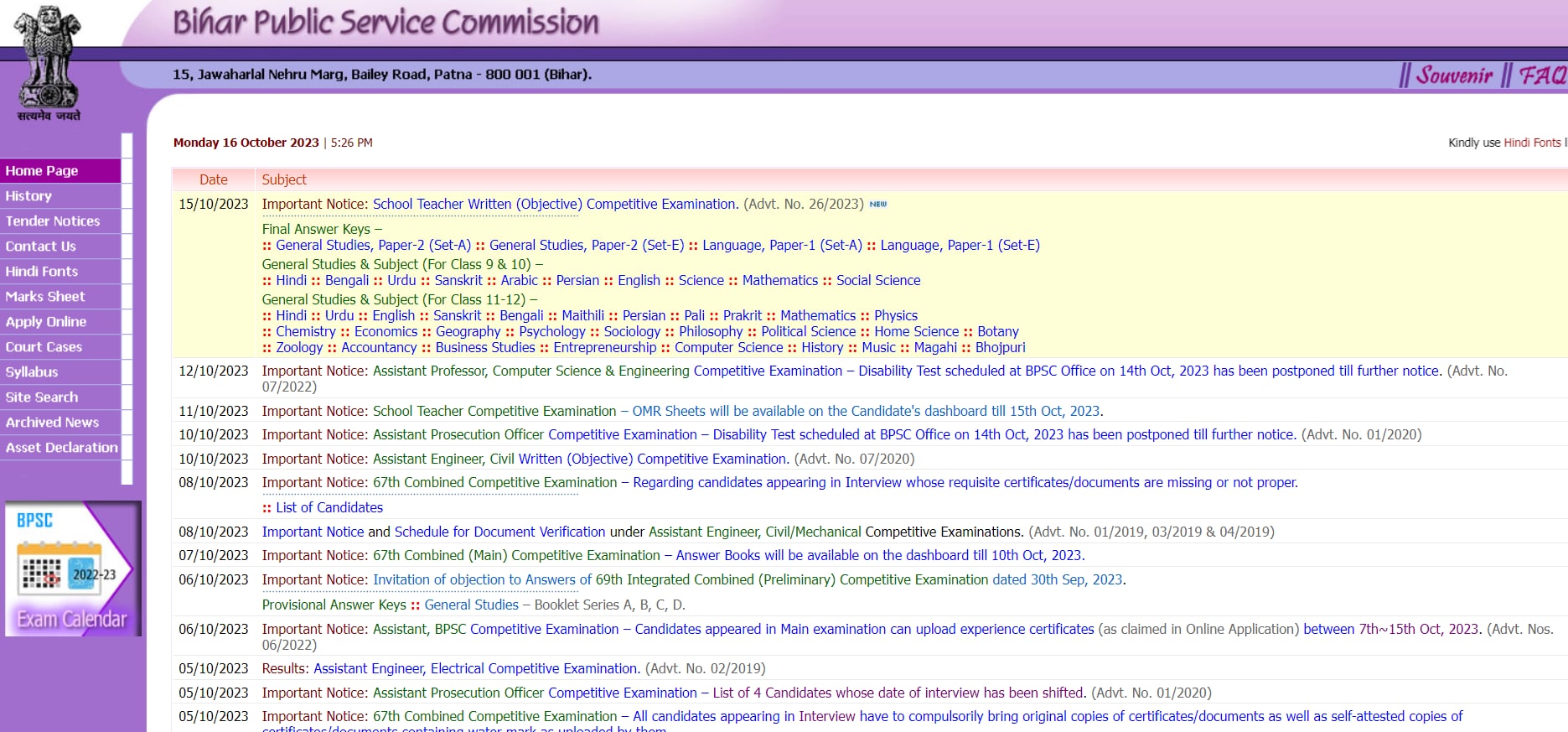Click the NEW badge beside Advt. No. 26/2023
The height and width of the screenshot is (732, 1568).
click(x=877, y=204)
